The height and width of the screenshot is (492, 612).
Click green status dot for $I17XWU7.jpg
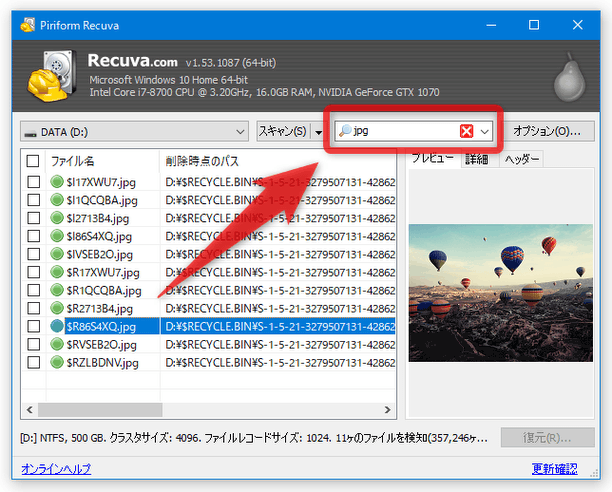tap(57, 182)
